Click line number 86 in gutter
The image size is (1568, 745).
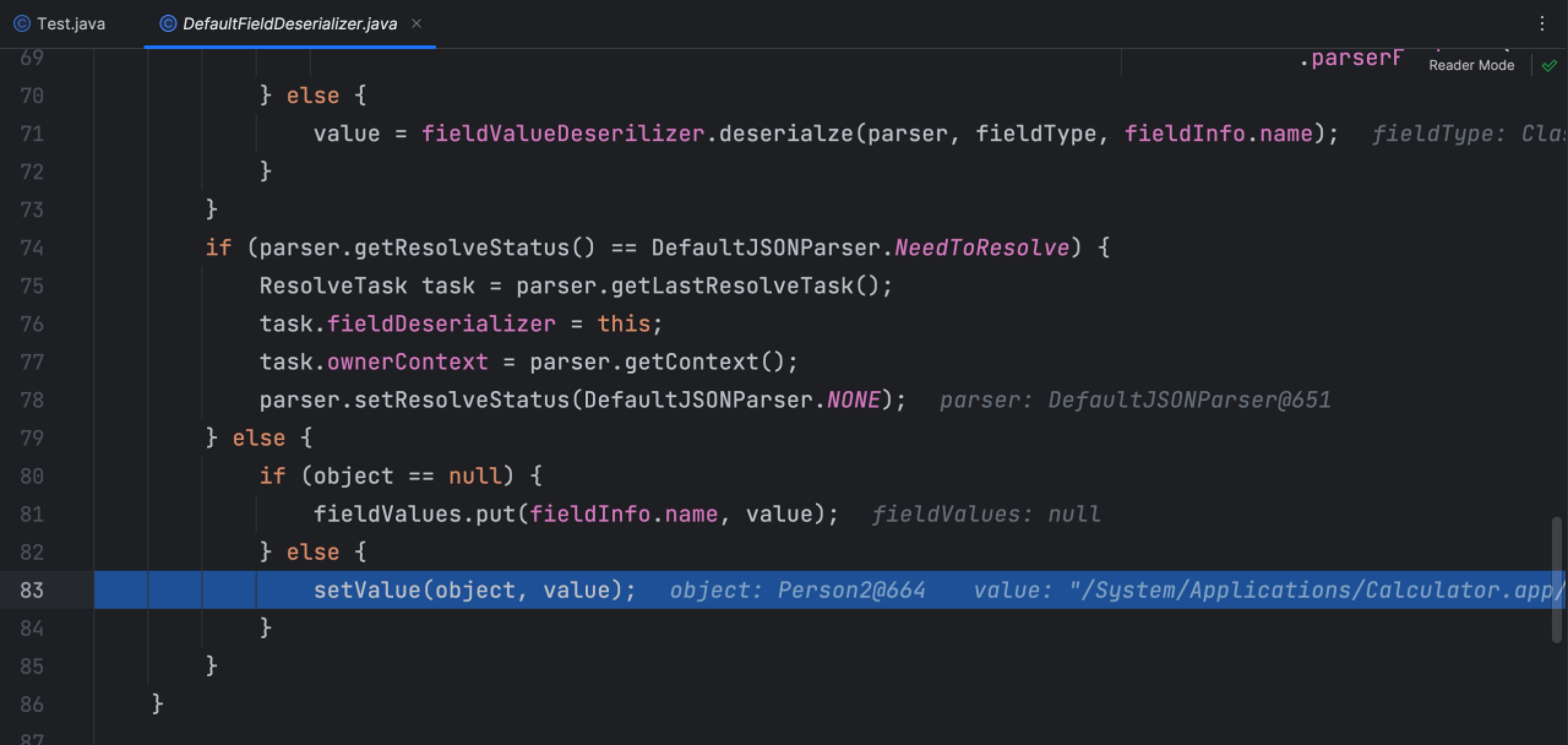[32, 704]
